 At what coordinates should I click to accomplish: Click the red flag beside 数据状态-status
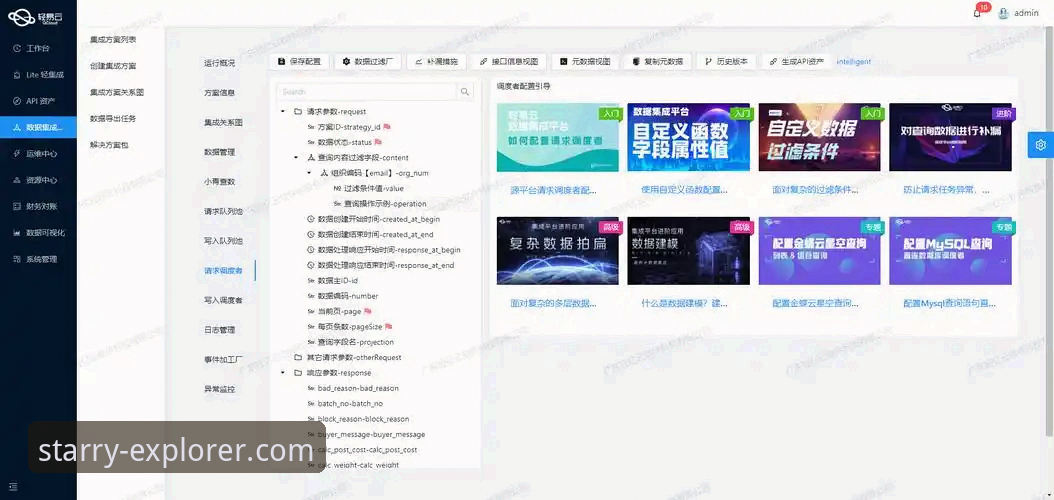coord(378,142)
